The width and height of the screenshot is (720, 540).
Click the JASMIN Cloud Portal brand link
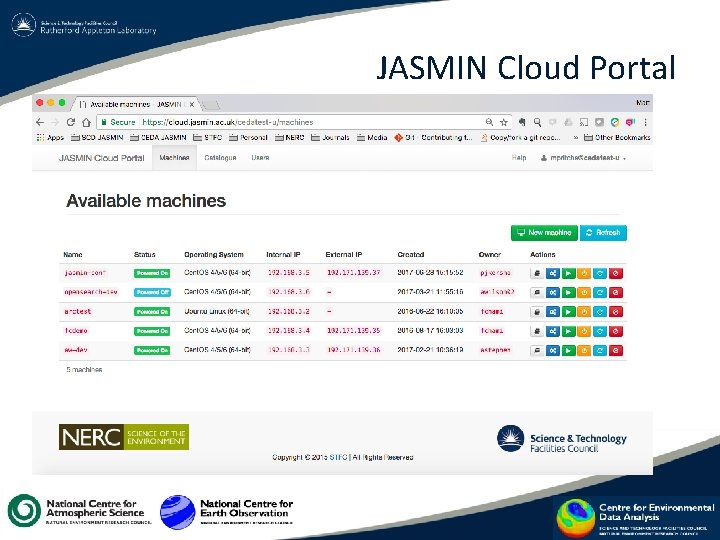tap(101, 158)
